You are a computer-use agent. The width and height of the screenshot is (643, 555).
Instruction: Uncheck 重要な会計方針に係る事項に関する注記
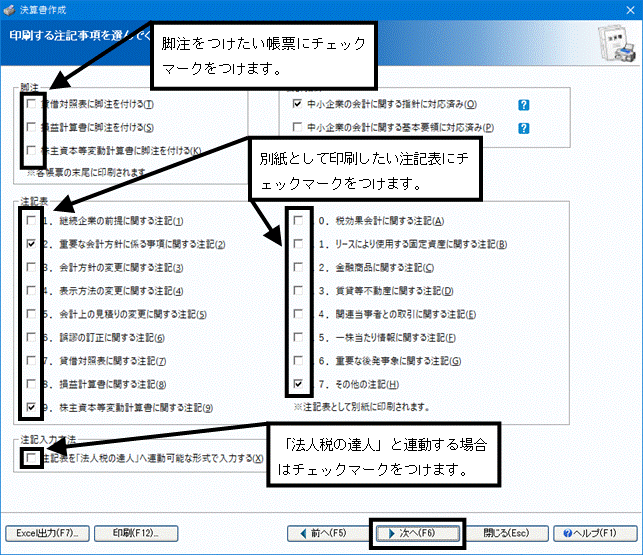pos(31,244)
